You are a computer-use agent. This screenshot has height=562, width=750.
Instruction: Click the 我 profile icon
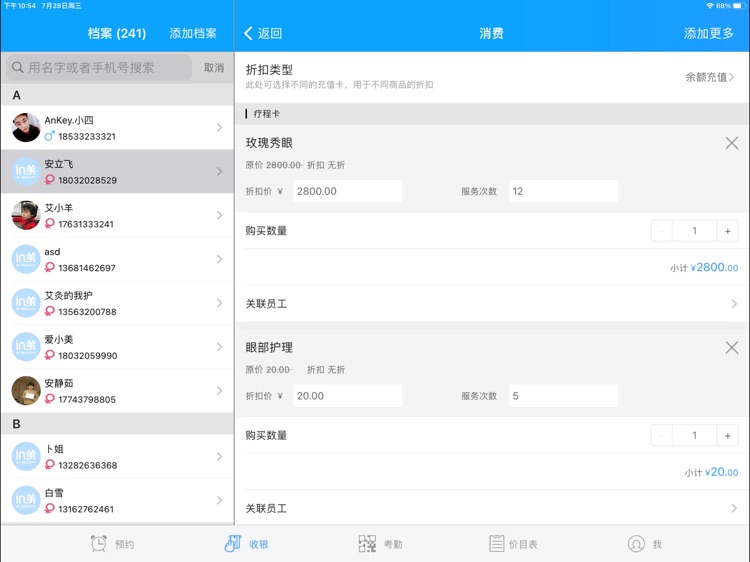click(636, 544)
